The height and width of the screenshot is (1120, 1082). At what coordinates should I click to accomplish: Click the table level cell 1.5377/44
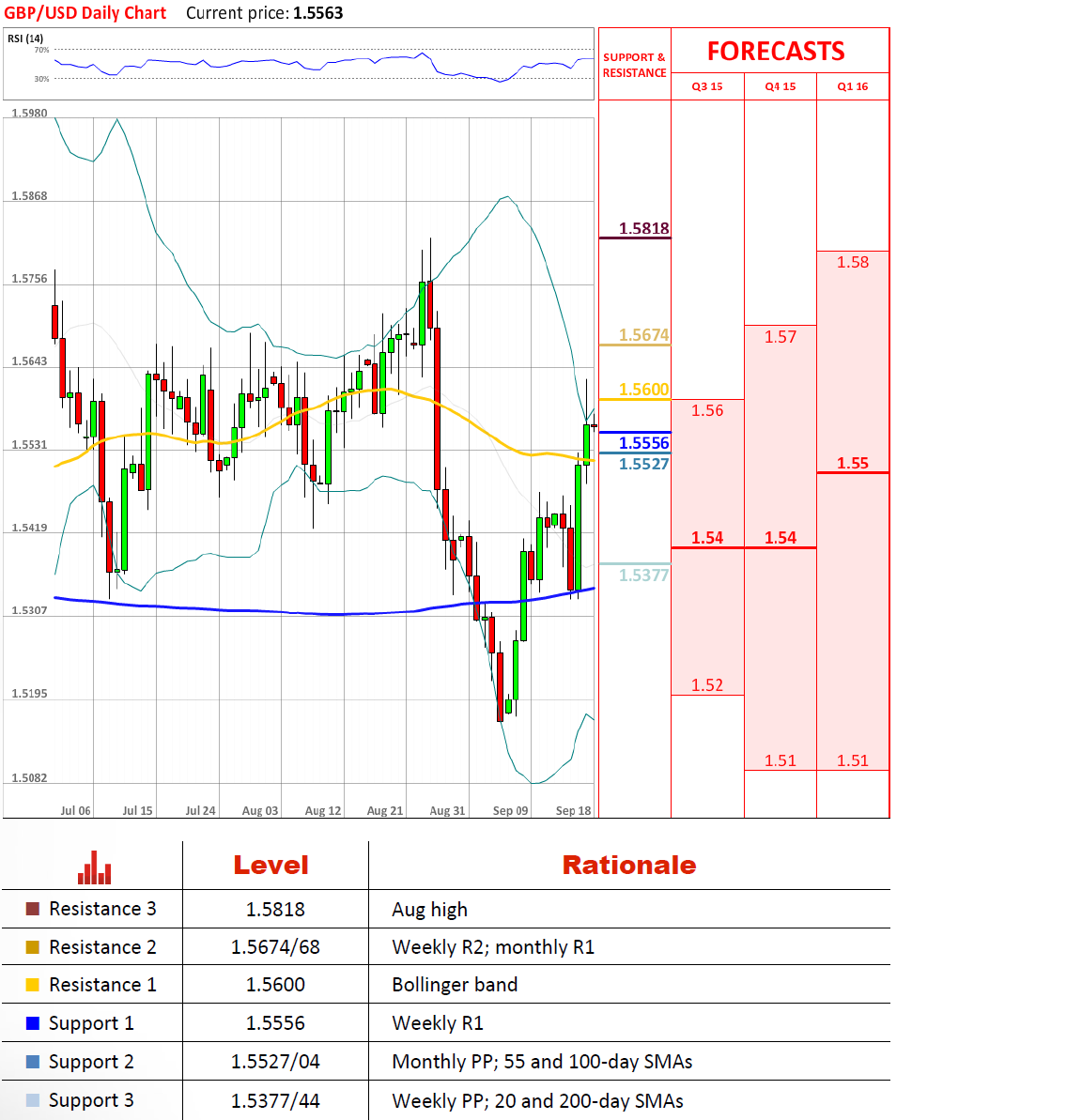(275, 1100)
